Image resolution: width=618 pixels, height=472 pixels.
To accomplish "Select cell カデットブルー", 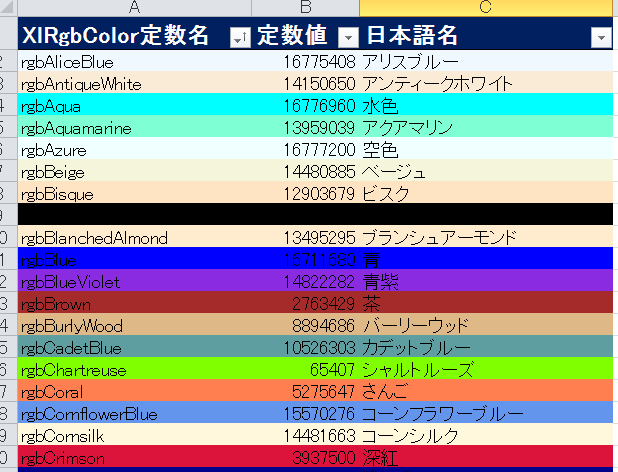I will [x=486, y=347].
